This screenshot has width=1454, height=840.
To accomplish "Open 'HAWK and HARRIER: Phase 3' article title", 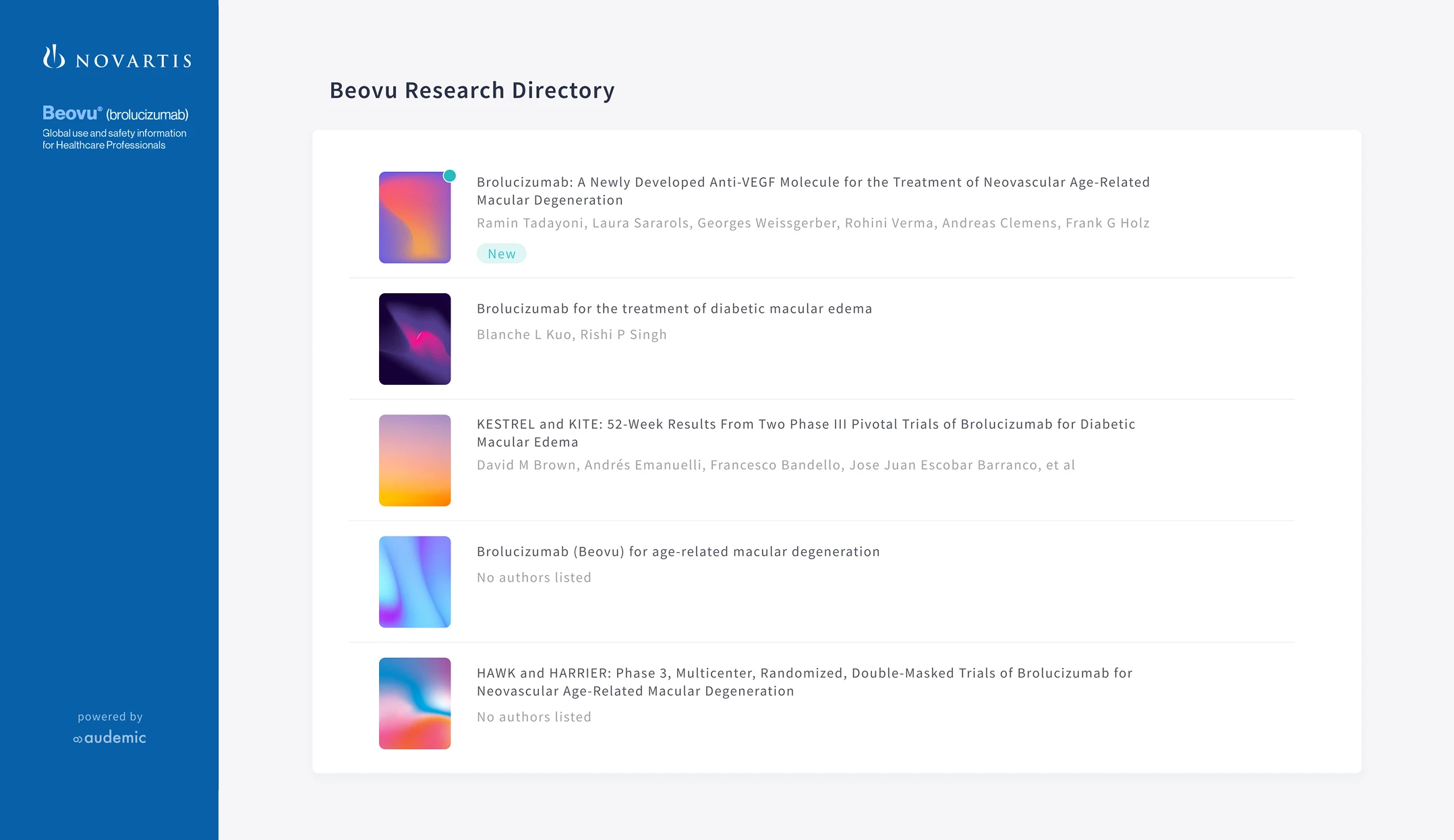I will [805, 682].
